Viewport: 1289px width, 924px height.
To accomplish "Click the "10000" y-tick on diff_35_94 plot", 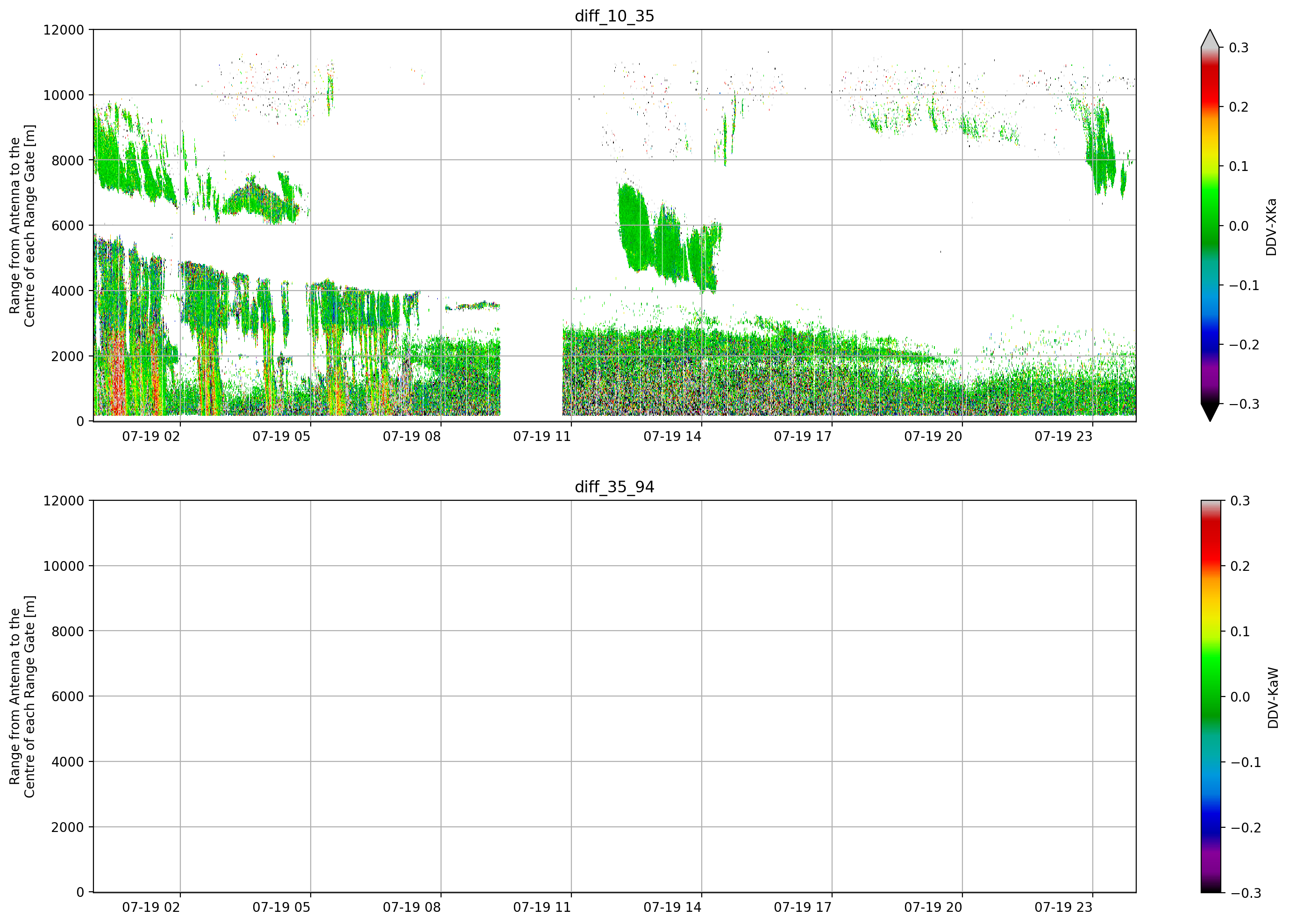I will tap(64, 566).
